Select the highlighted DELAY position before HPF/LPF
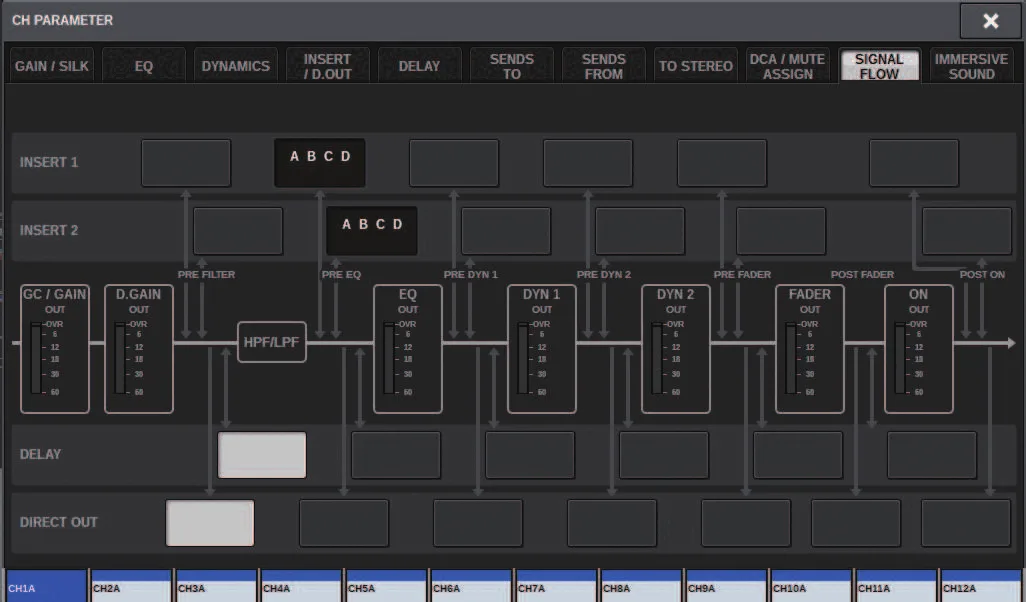This screenshot has height=602, width=1026. [x=262, y=455]
